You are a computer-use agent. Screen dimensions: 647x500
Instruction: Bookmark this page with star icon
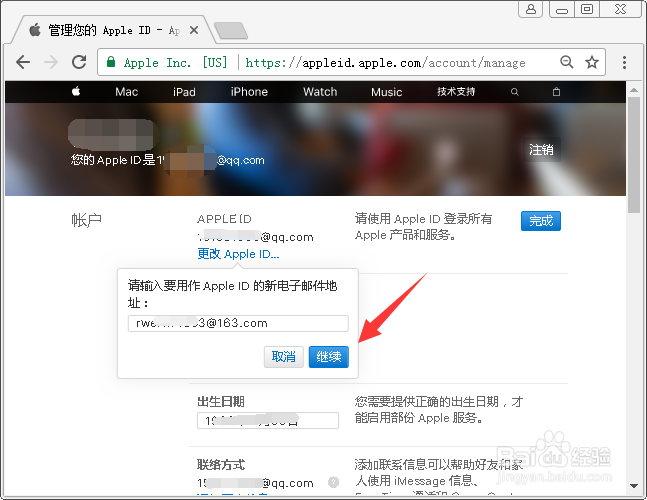point(592,62)
